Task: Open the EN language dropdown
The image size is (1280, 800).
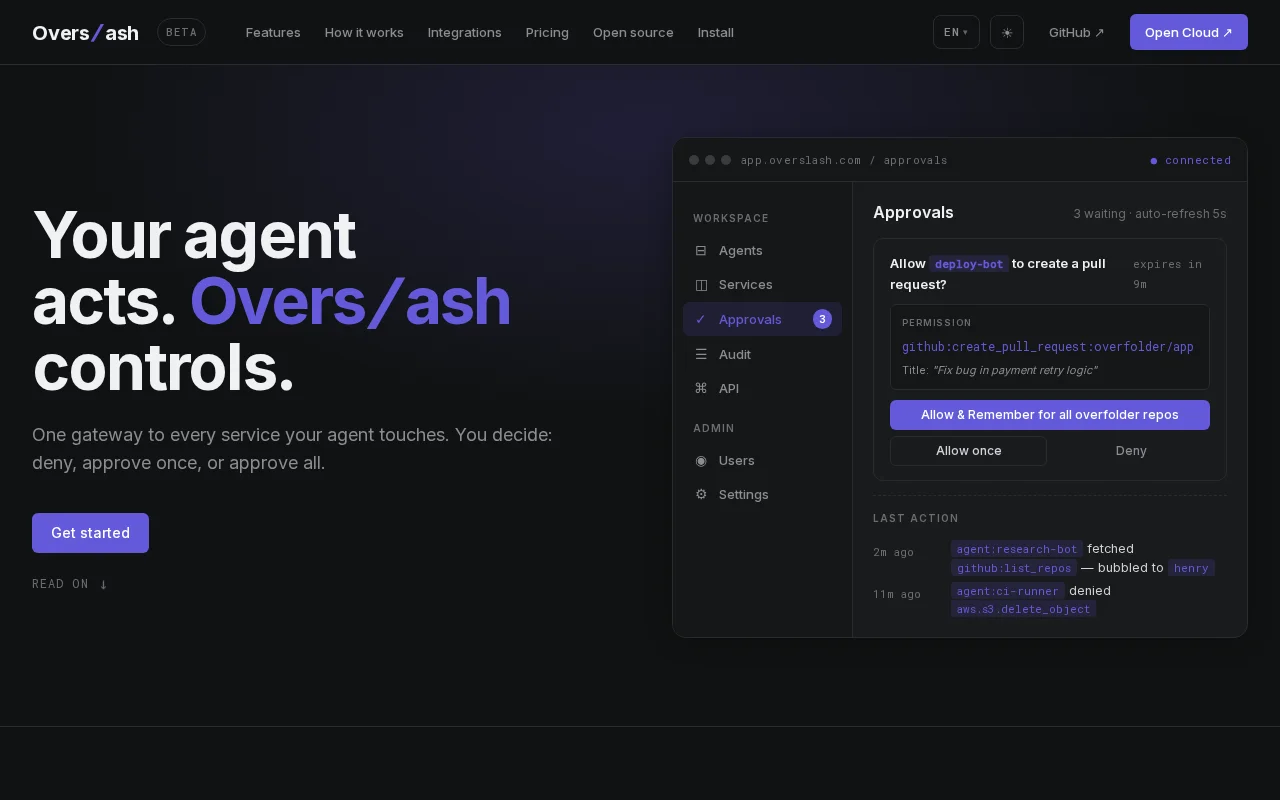Action: (x=956, y=32)
